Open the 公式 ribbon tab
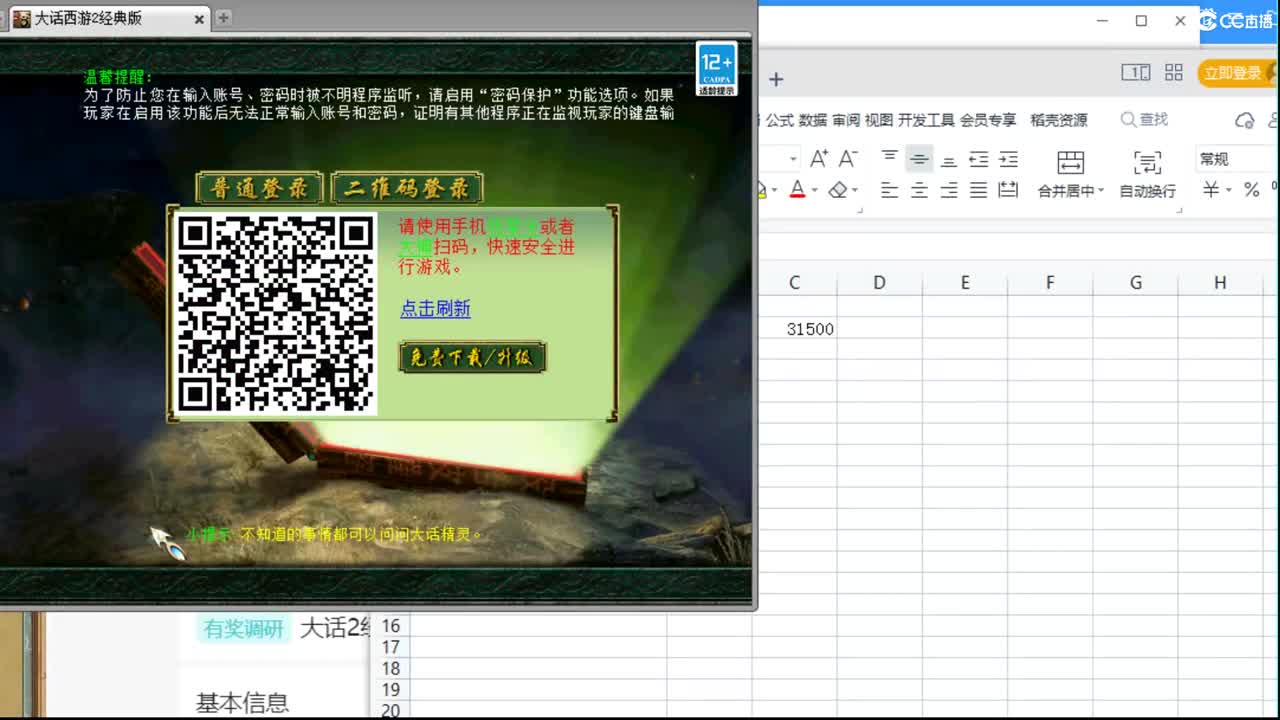Viewport: 1280px width, 720px height. 780,120
